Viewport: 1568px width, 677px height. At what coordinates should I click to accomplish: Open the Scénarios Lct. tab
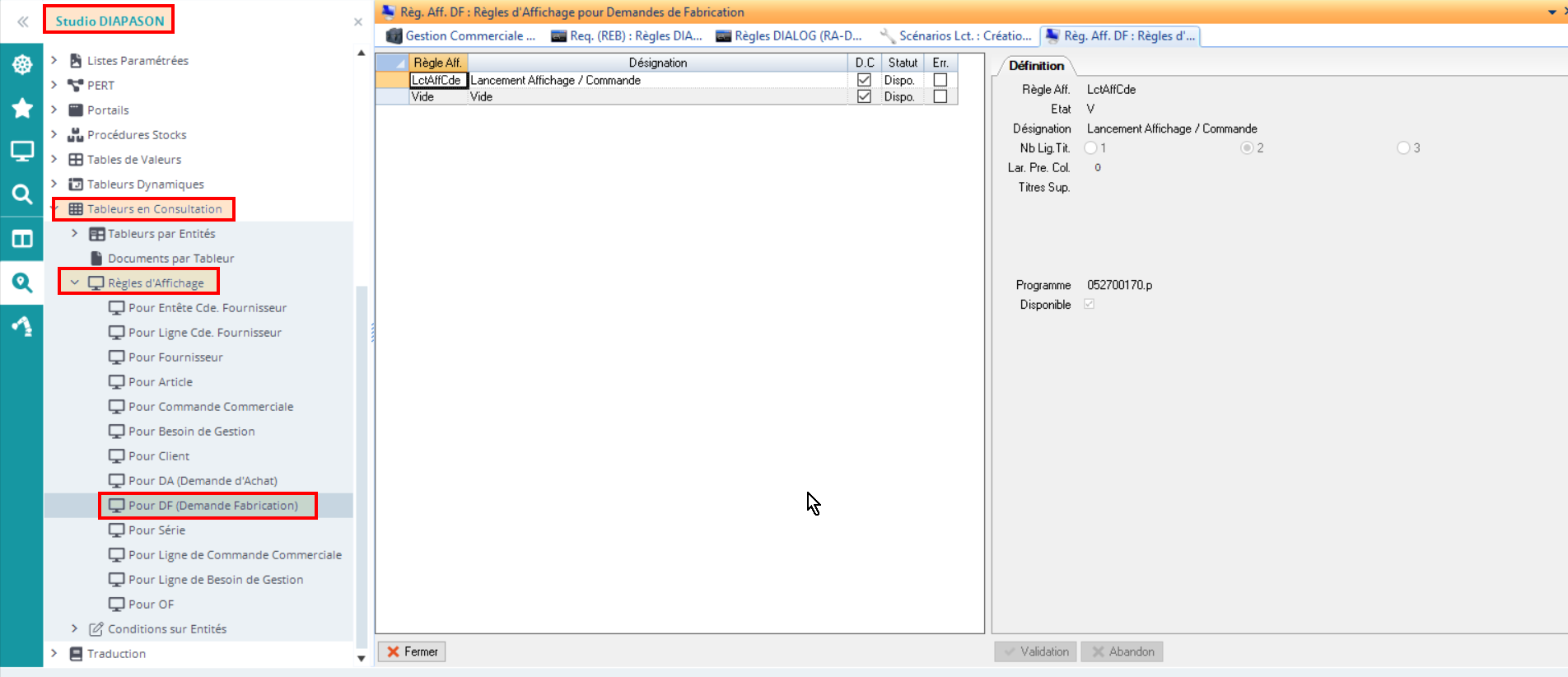pyautogui.click(x=955, y=36)
